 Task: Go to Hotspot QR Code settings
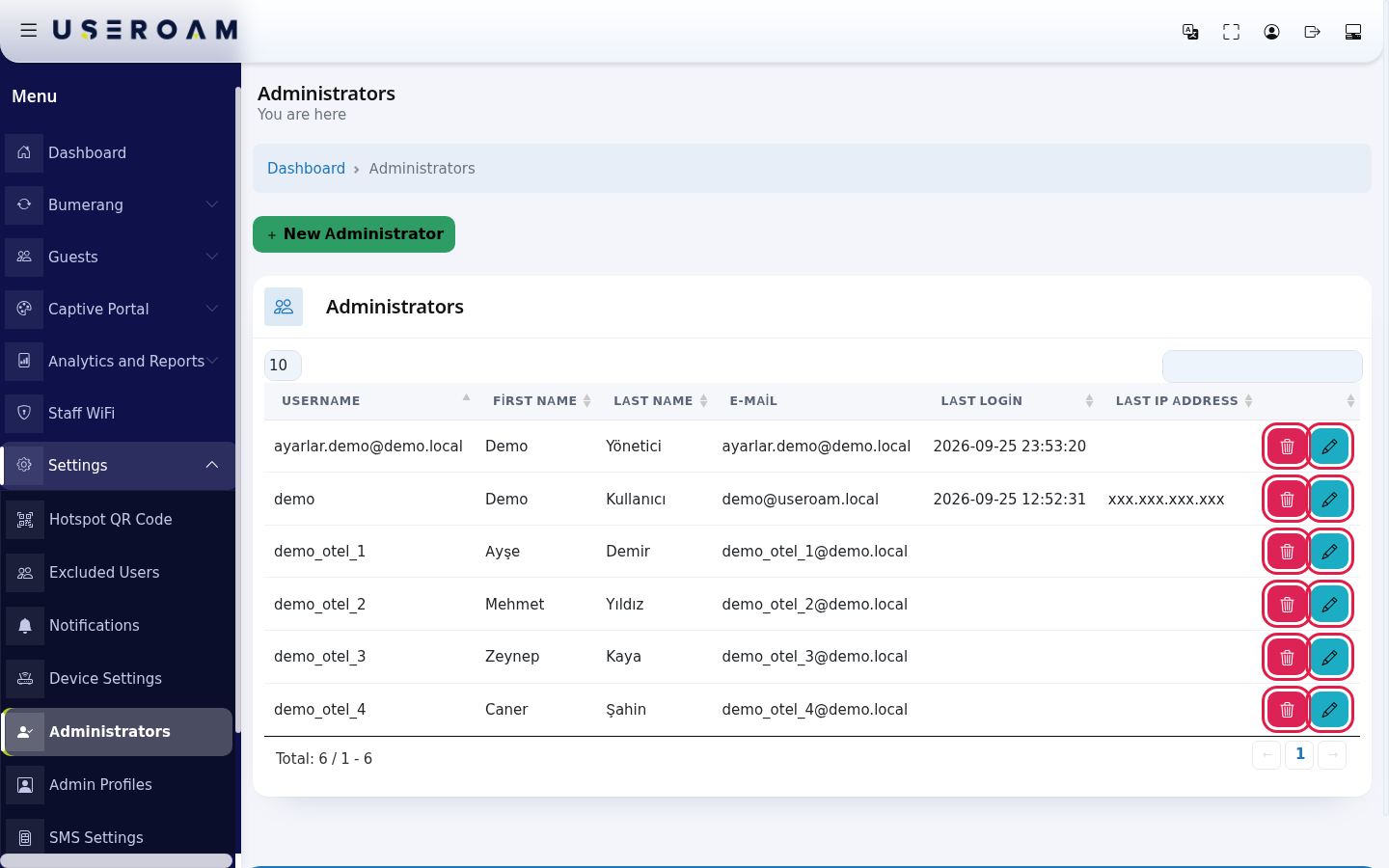[x=118, y=519]
